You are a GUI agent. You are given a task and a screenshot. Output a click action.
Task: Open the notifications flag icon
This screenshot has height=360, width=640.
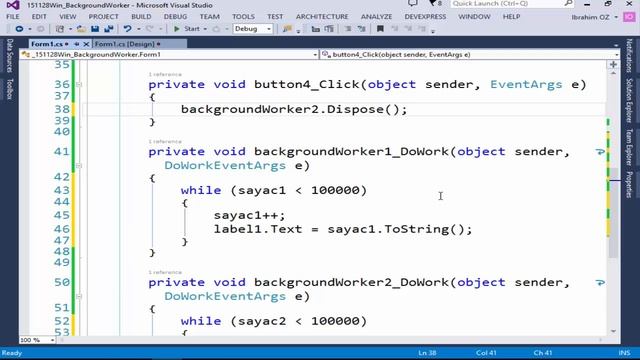tap(433, 4)
